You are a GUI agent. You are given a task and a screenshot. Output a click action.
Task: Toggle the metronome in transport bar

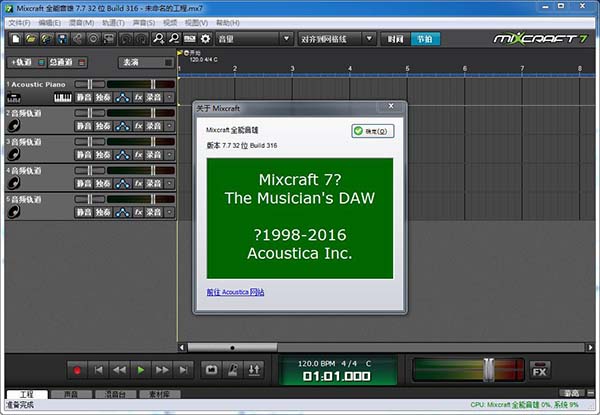coord(233,370)
